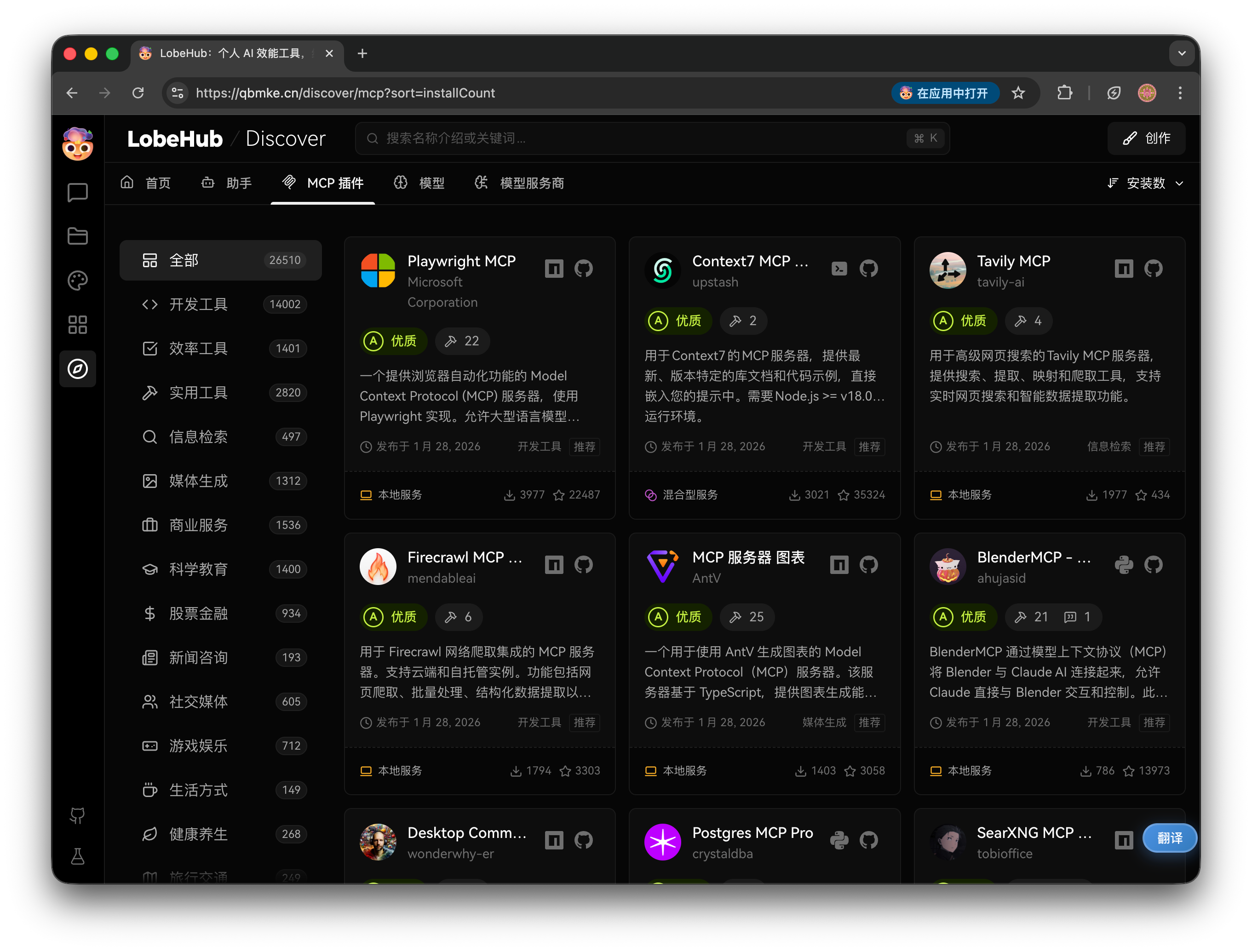
Task: Open Chrome's three-dot menu
Action: (1180, 93)
